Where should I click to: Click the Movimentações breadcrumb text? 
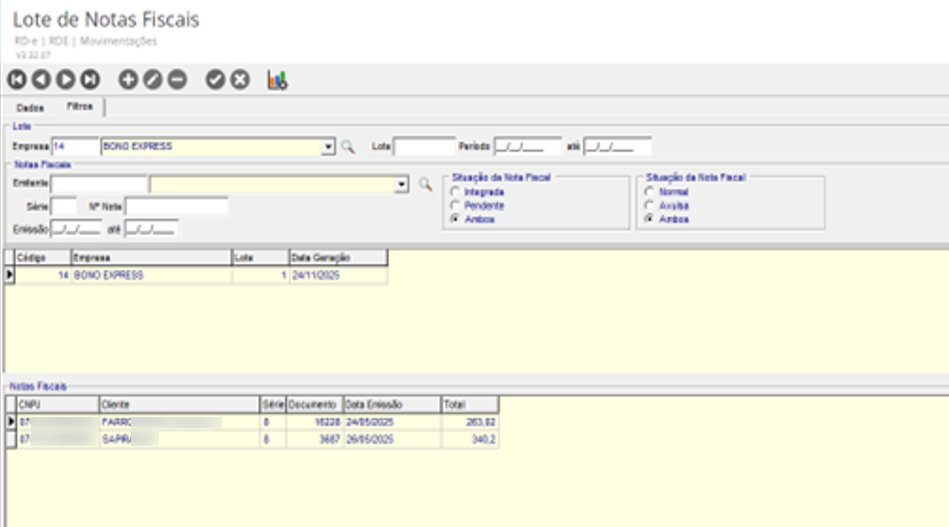(x=119, y=41)
